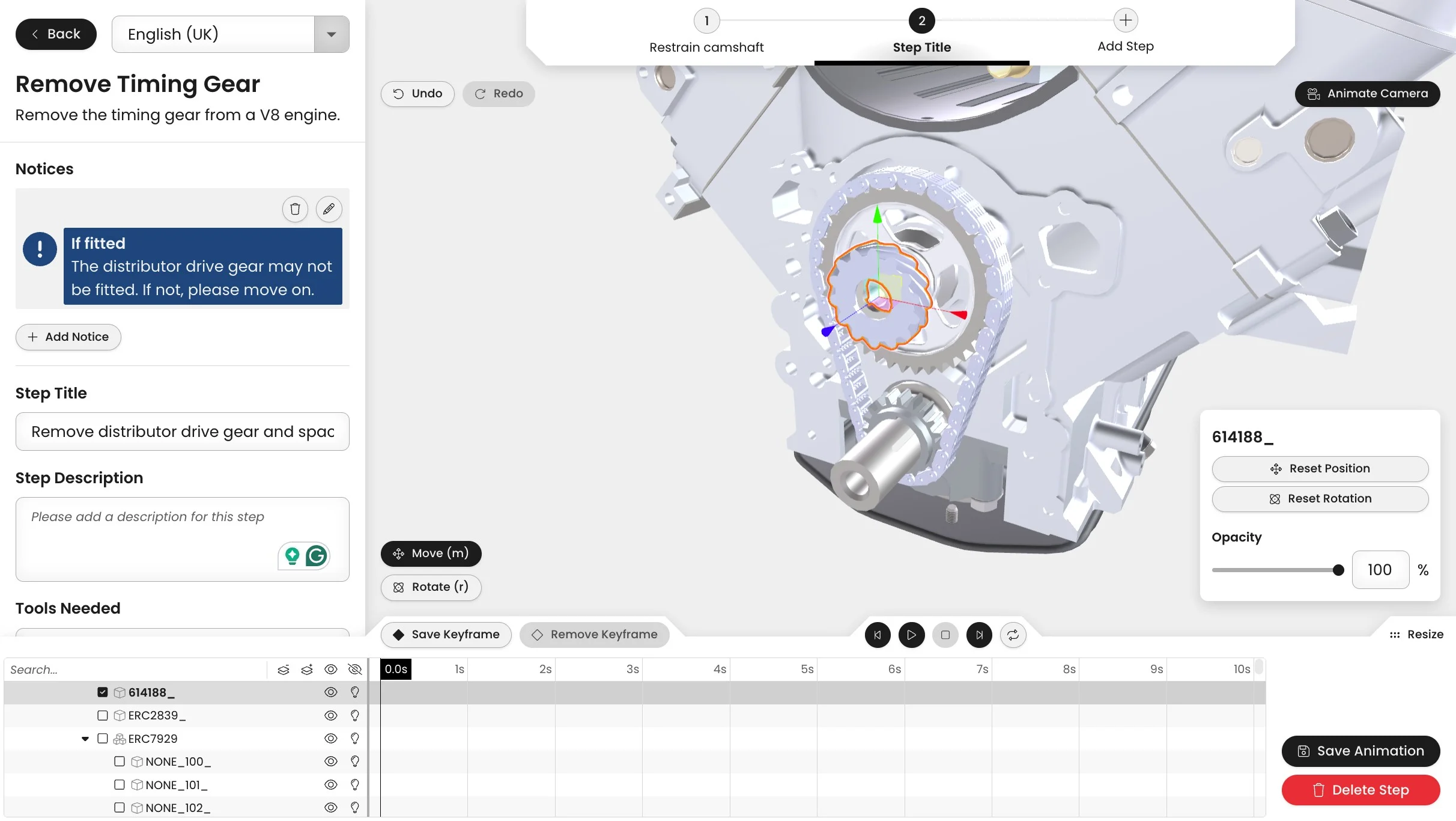Click the Resize panel handle
This screenshot has width=1456, height=821.
point(1416,635)
